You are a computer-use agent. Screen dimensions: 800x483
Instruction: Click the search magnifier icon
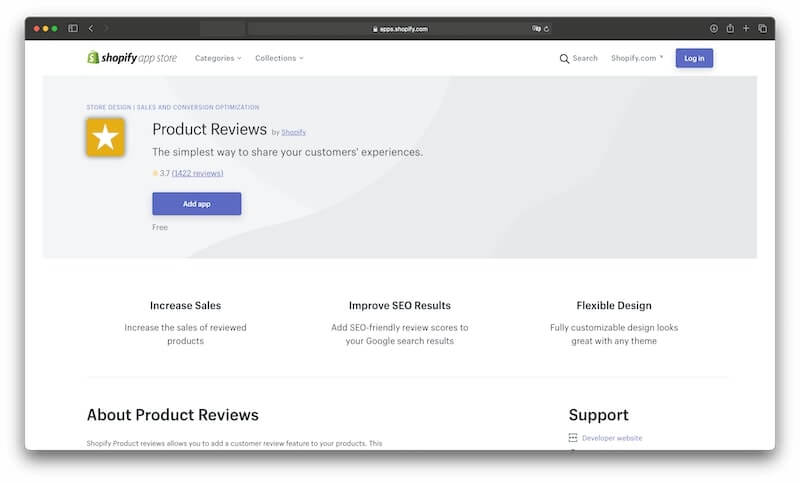point(564,59)
